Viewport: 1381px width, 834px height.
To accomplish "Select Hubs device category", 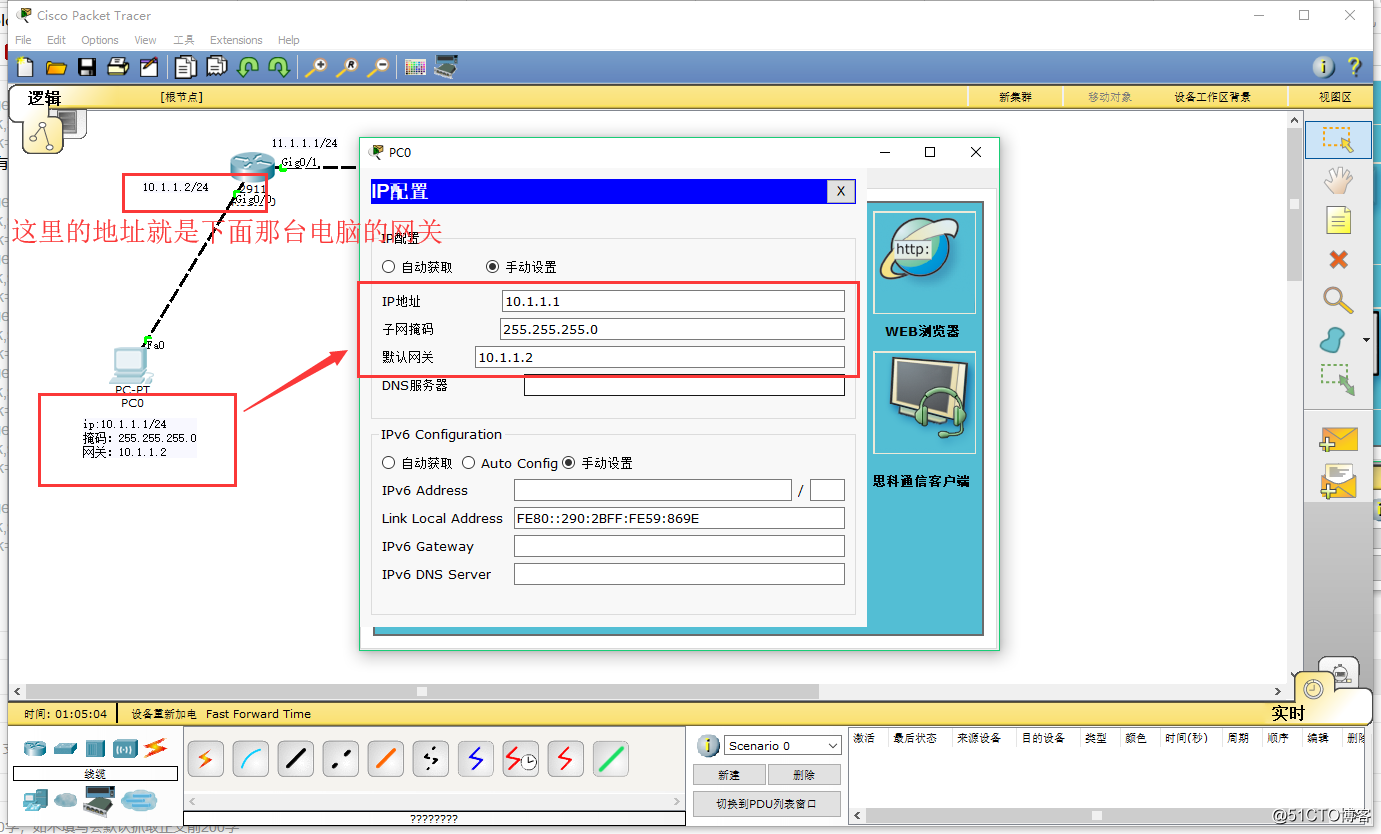I will tap(95, 748).
